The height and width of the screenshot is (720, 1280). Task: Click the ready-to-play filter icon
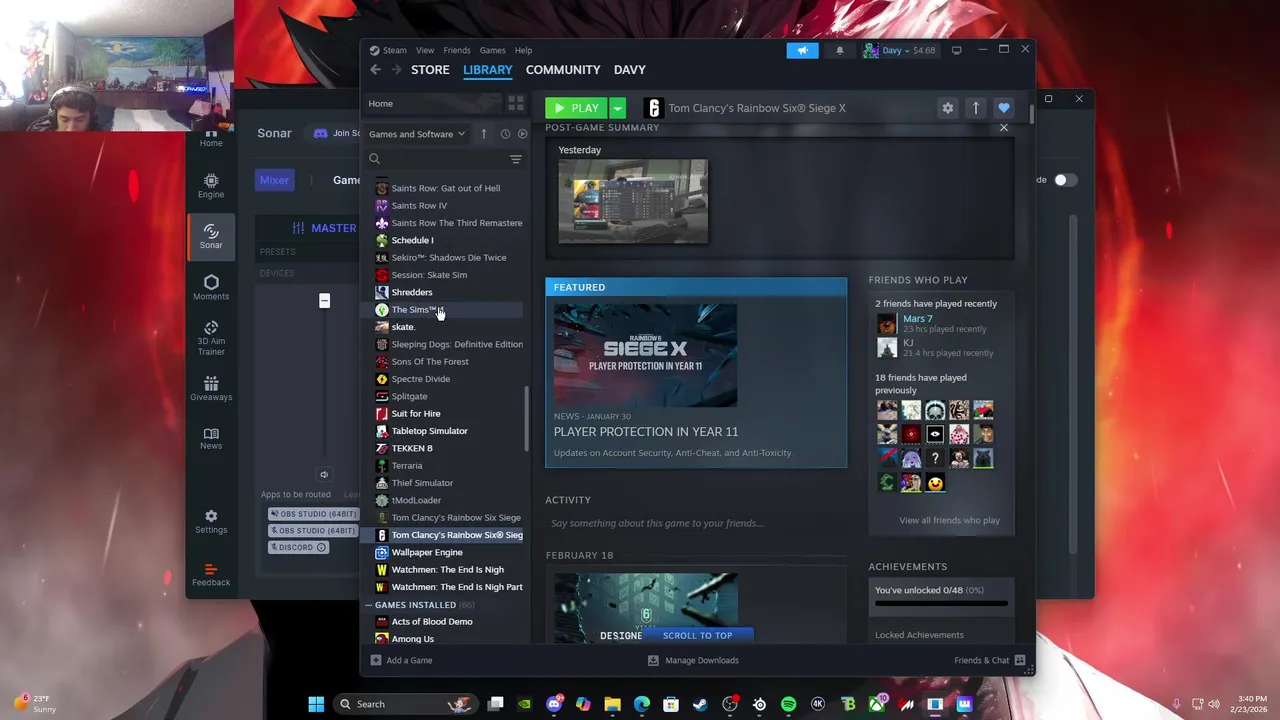pos(522,134)
